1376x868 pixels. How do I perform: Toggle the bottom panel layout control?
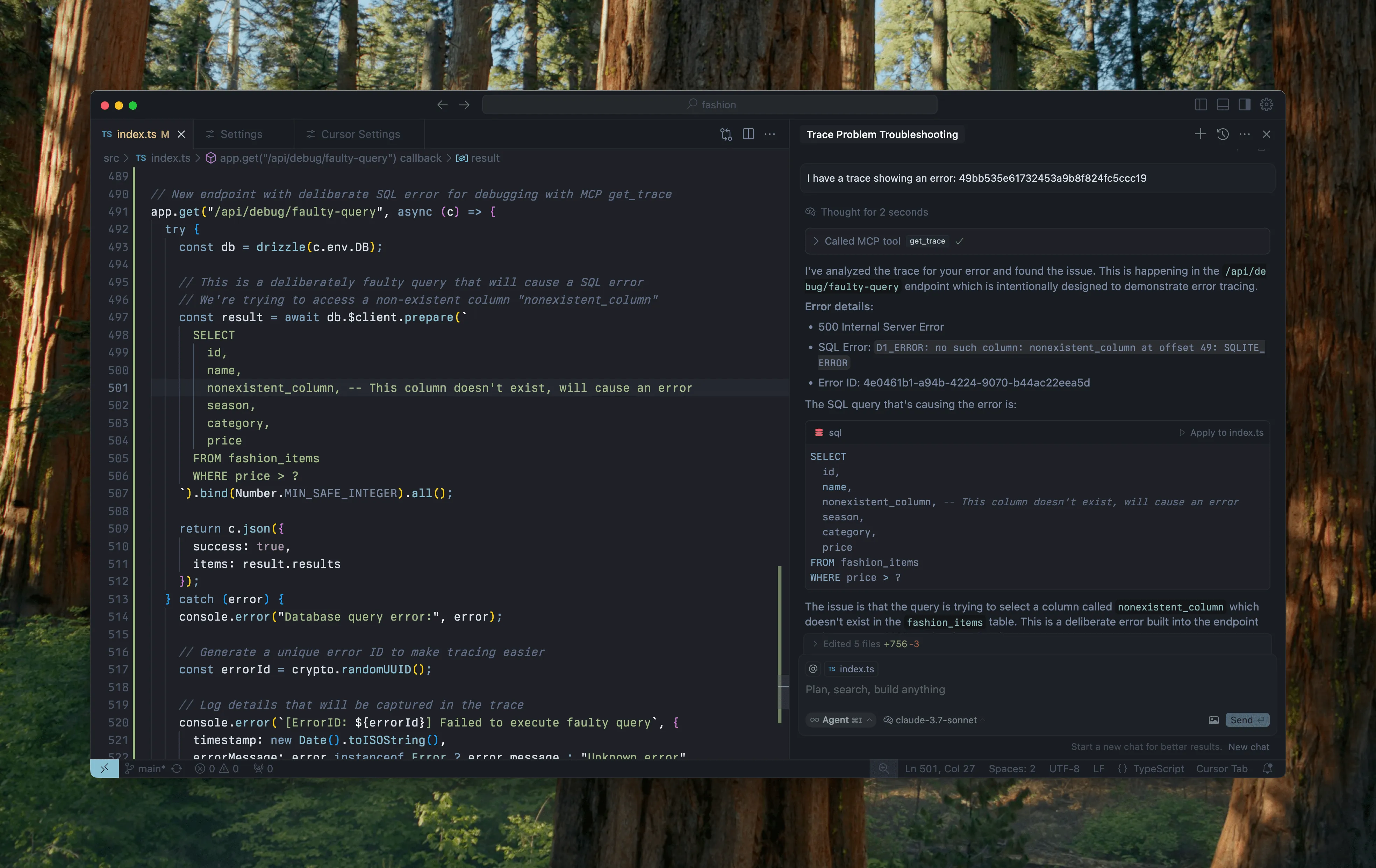[x=1222, y=104]
